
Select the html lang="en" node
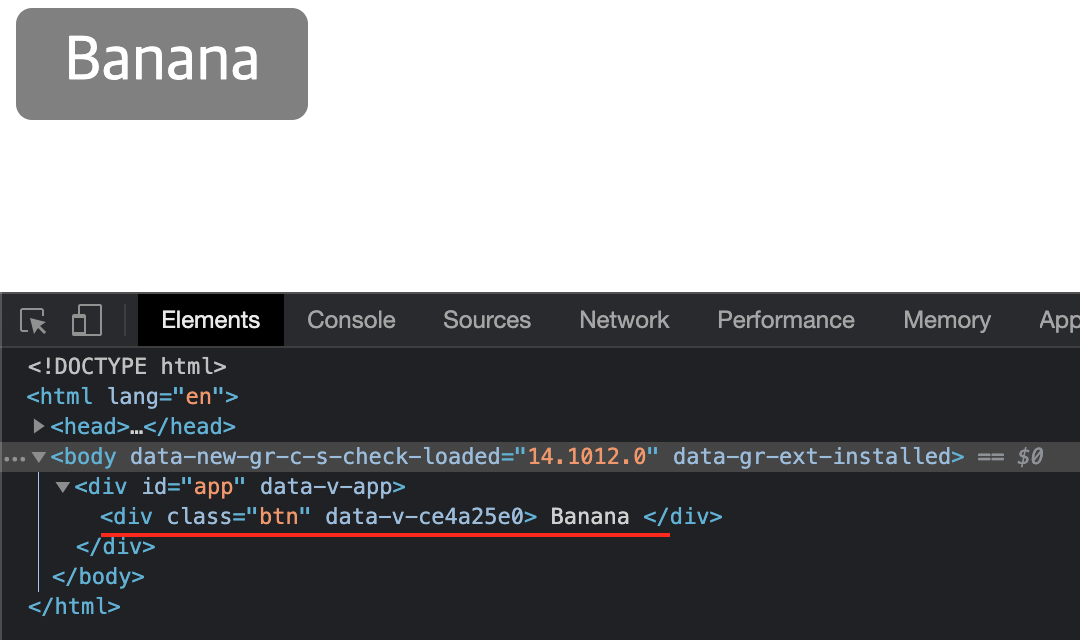click(132, 397)
